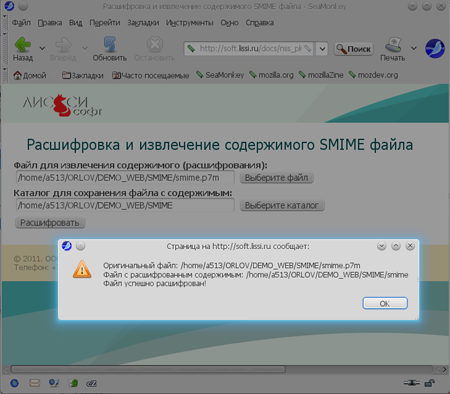Open the Mail client status bar icon
This screenshot has height=394, width=450.
(x=34, y=383)
